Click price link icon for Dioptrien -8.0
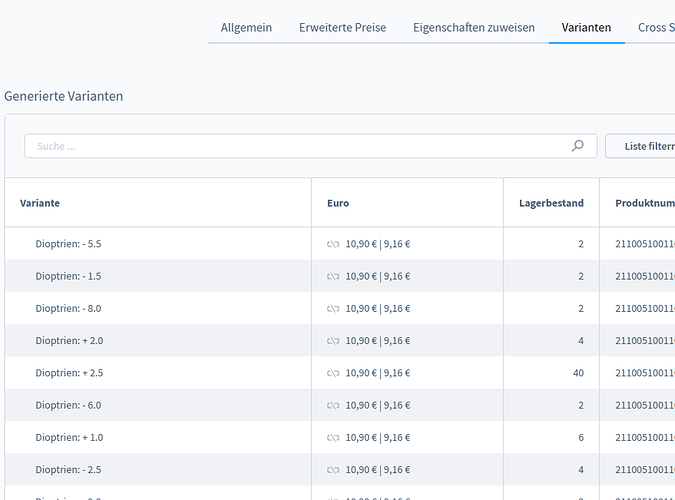This screenshot has height=500, width=675. 334,308
